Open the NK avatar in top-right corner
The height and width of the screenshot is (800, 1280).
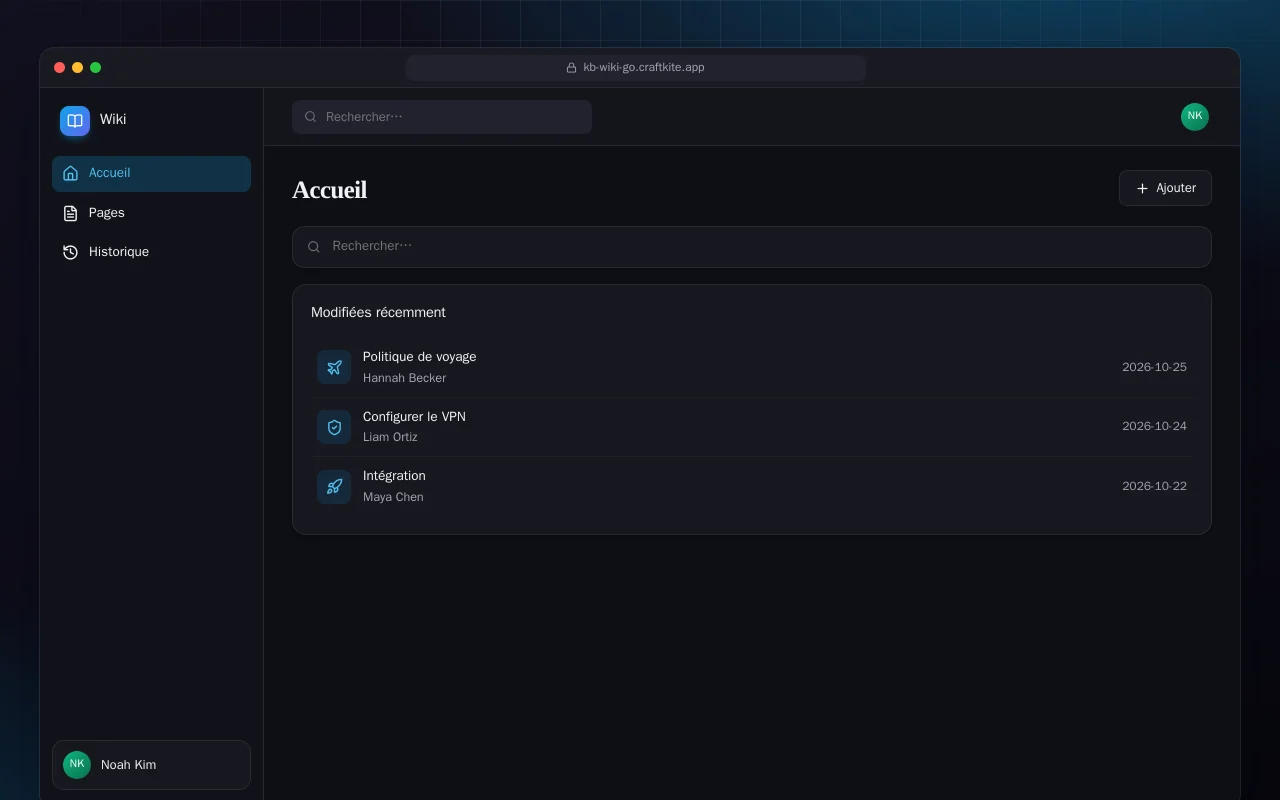pos(1195,117)
